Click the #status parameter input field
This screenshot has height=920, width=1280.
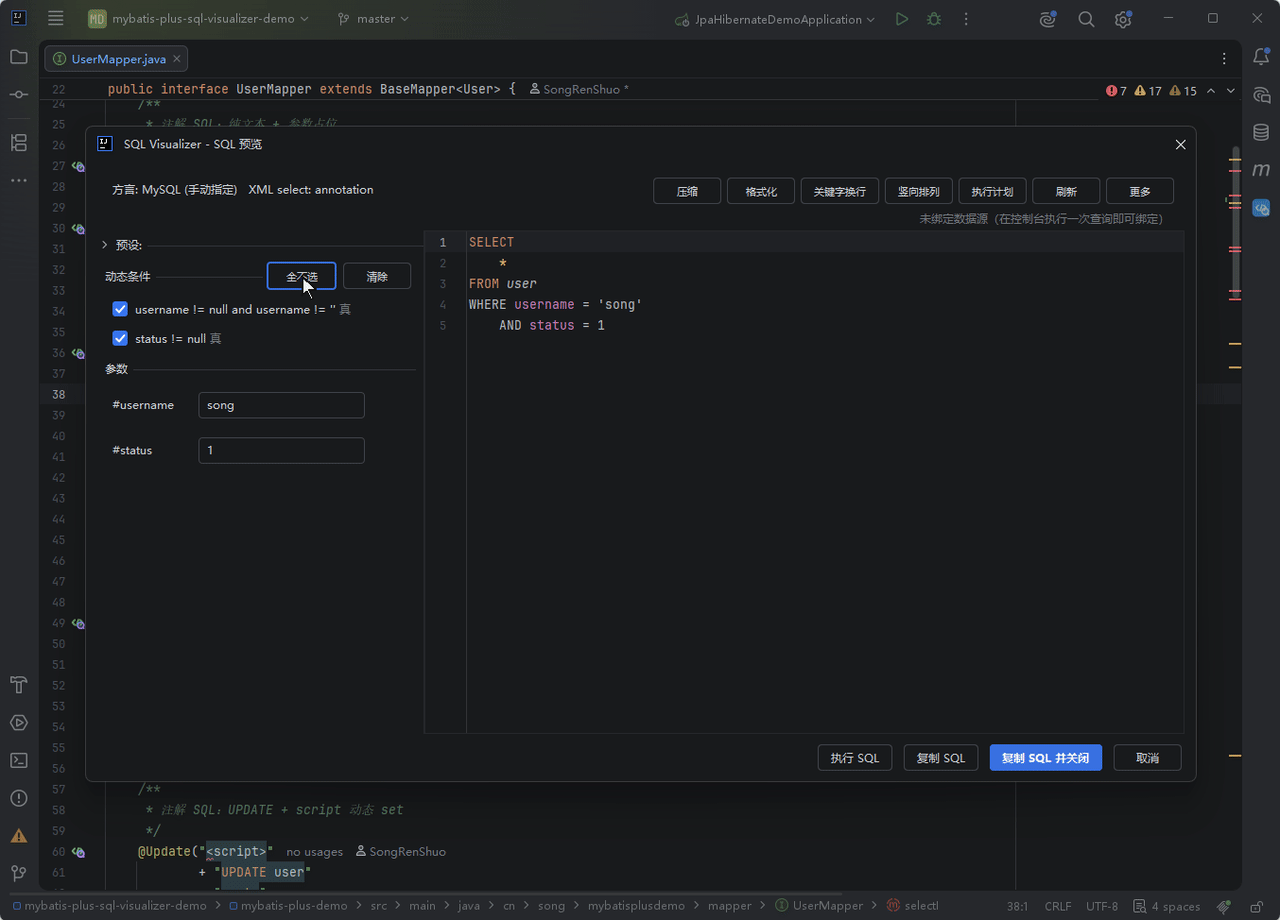point(281,450)
